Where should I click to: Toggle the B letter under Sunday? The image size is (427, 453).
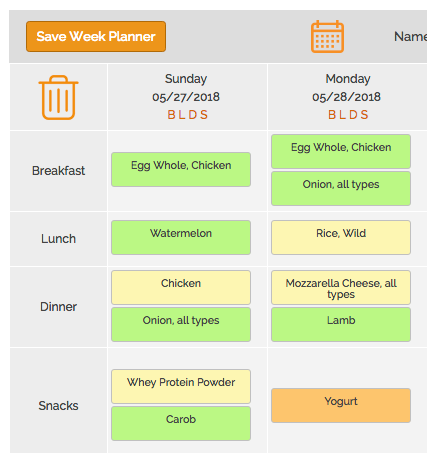[x=171, y=115]
